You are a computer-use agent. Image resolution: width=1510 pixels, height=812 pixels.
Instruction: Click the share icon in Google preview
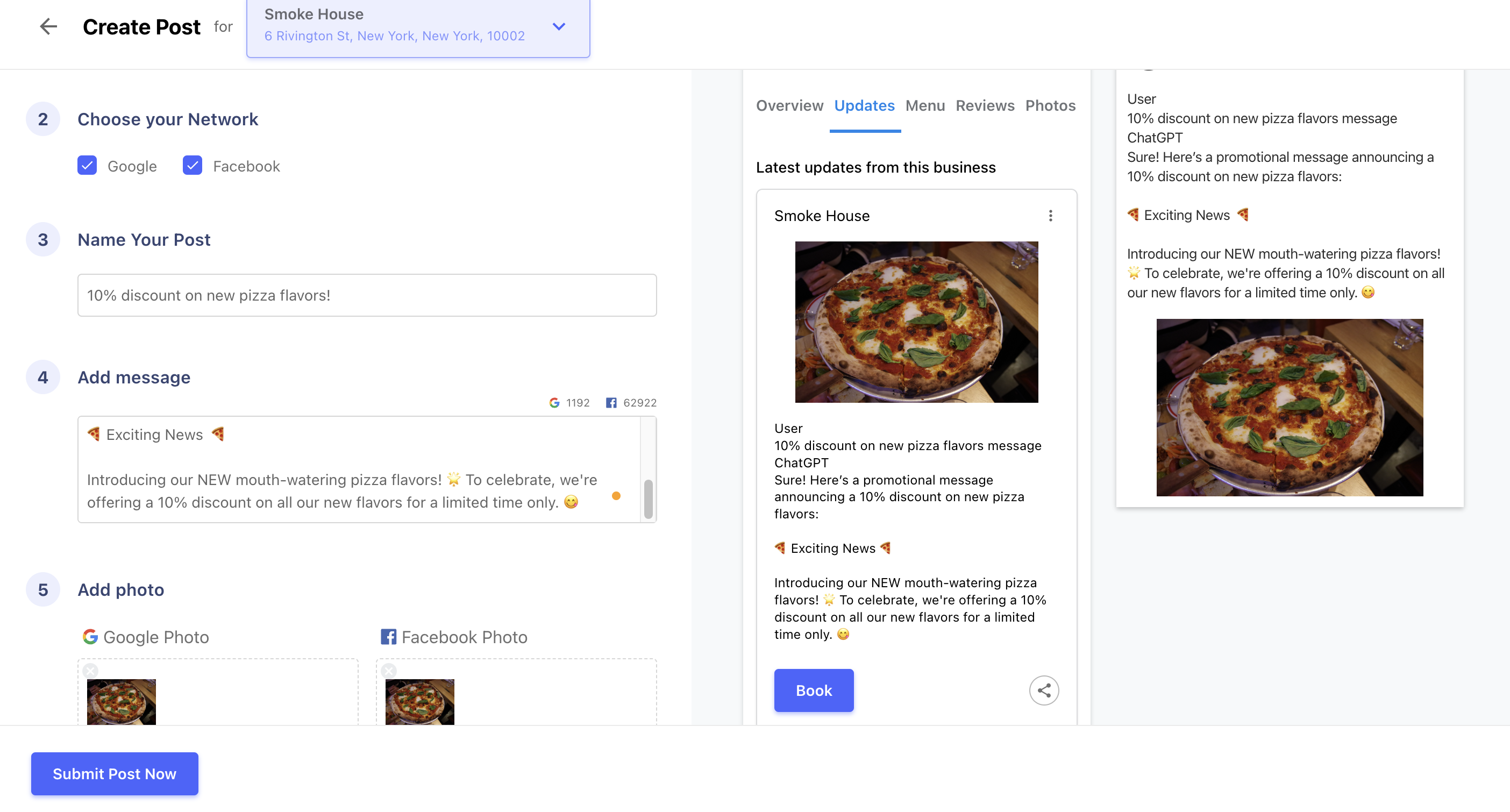point(1044,690)
